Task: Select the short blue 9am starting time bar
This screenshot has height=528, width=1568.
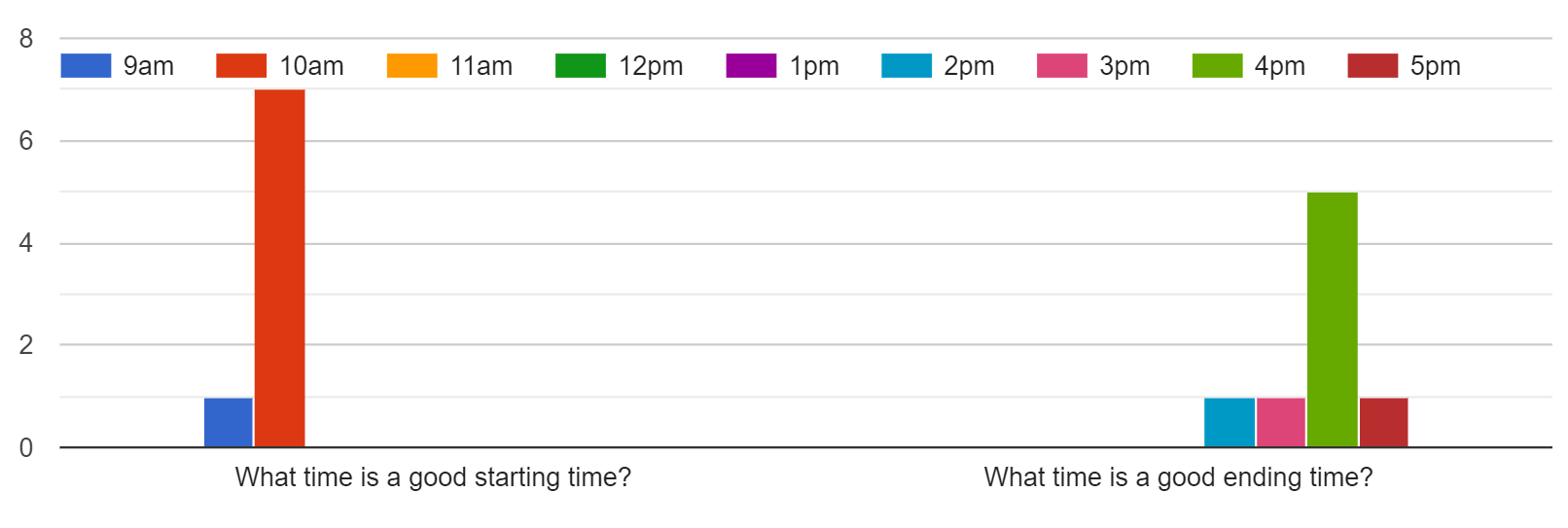Action: coord(229,423)
